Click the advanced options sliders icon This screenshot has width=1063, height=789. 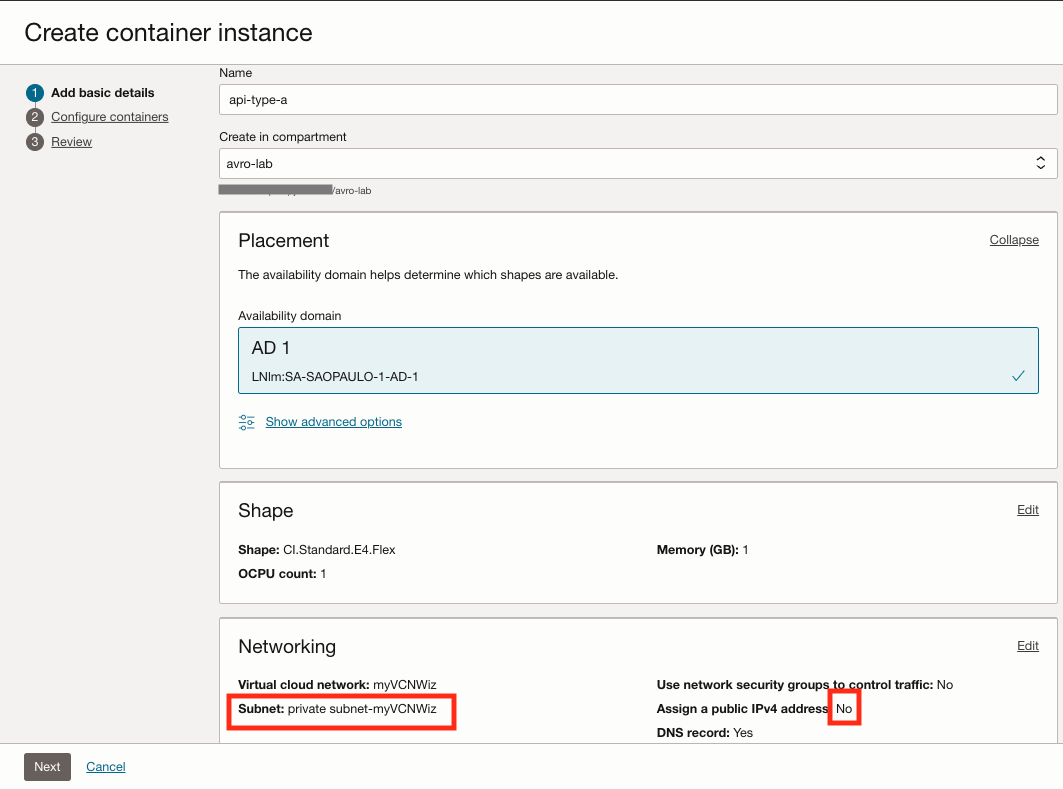pos(246,422)
